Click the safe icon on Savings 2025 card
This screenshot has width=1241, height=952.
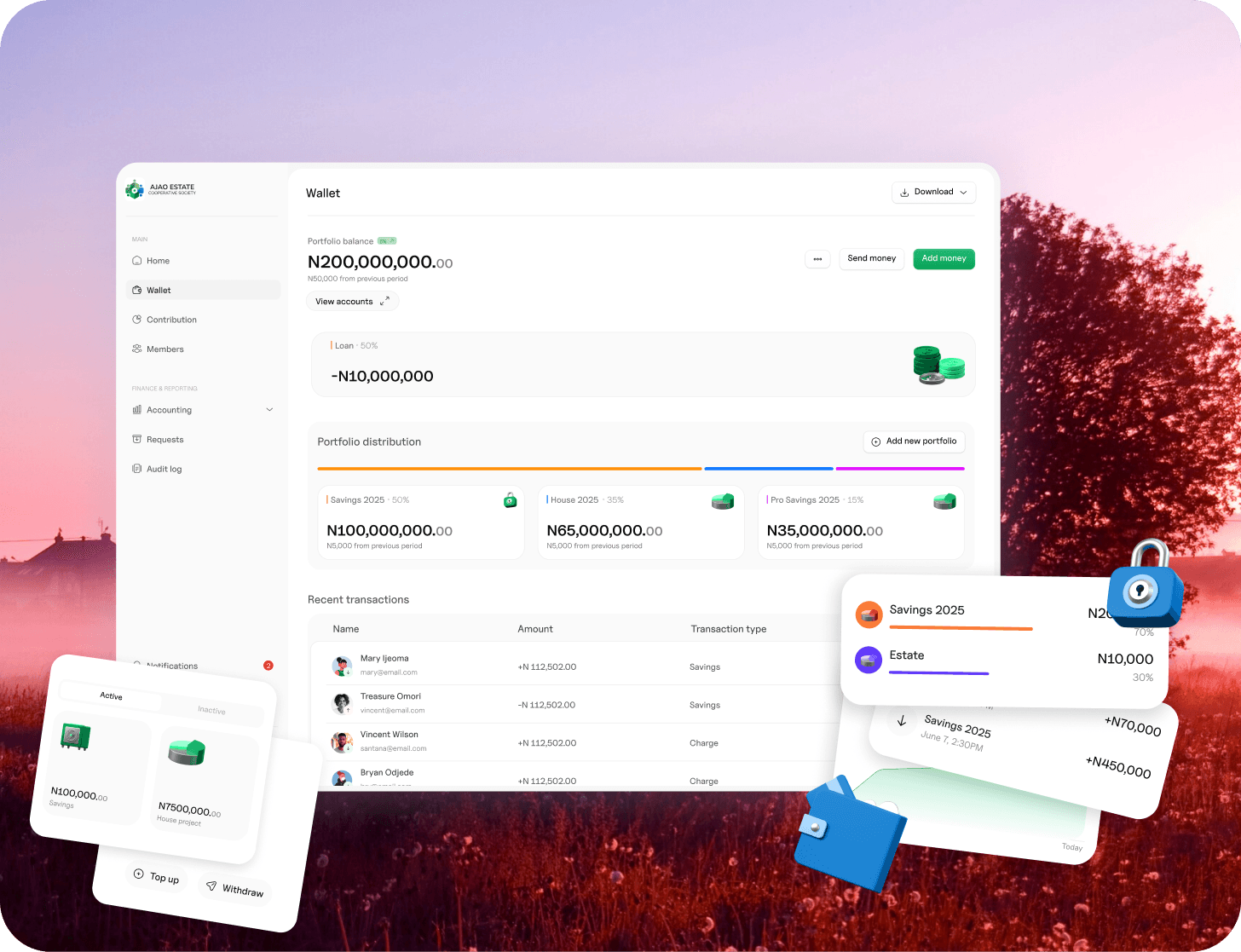point(510,500)
